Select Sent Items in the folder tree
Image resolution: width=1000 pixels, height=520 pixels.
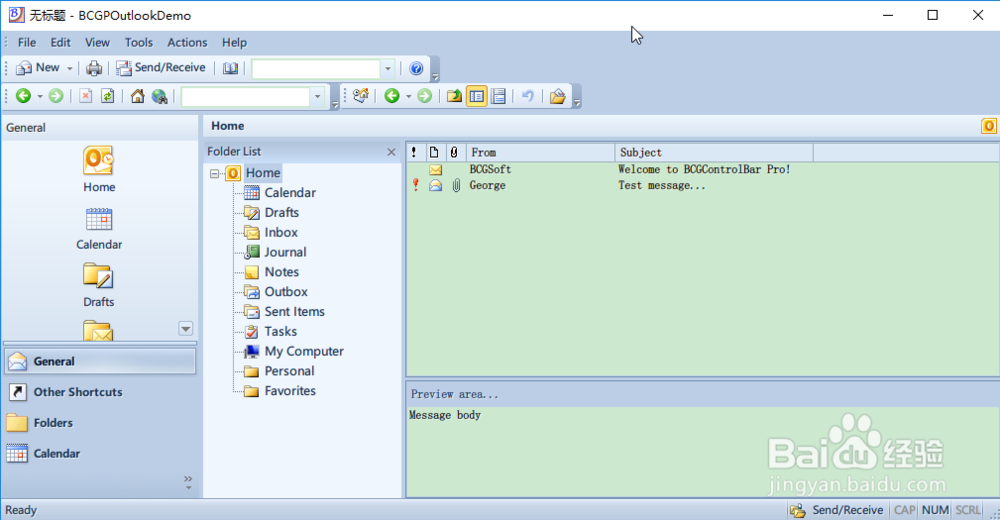(295, 311)
